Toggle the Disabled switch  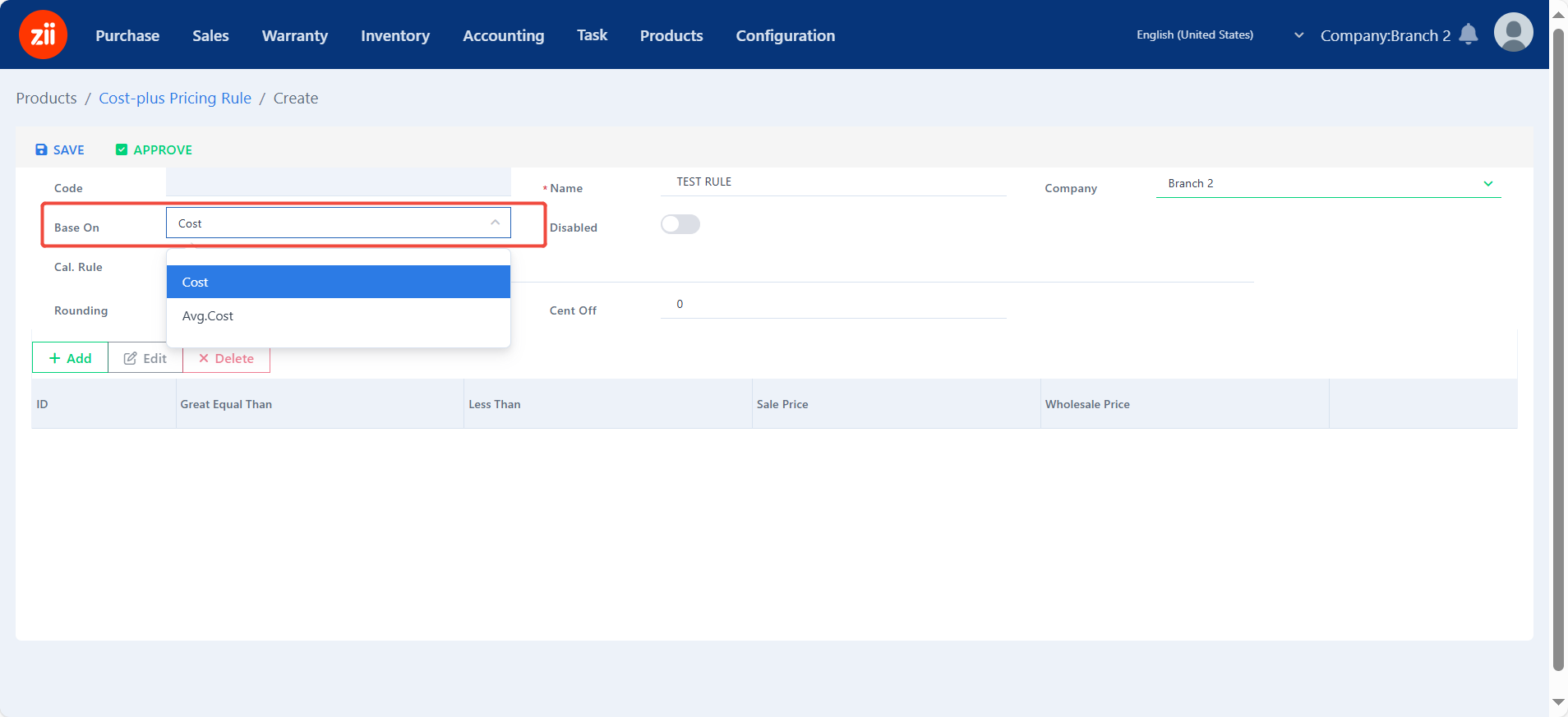(x=680, y=224)
